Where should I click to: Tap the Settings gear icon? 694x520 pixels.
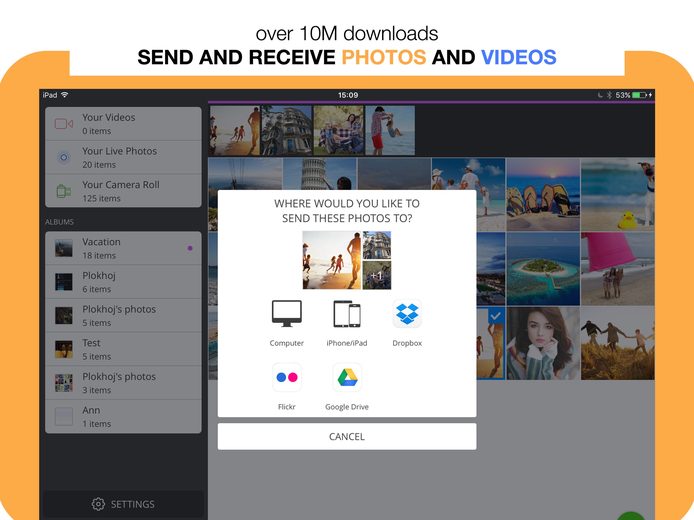coord(98,504)
